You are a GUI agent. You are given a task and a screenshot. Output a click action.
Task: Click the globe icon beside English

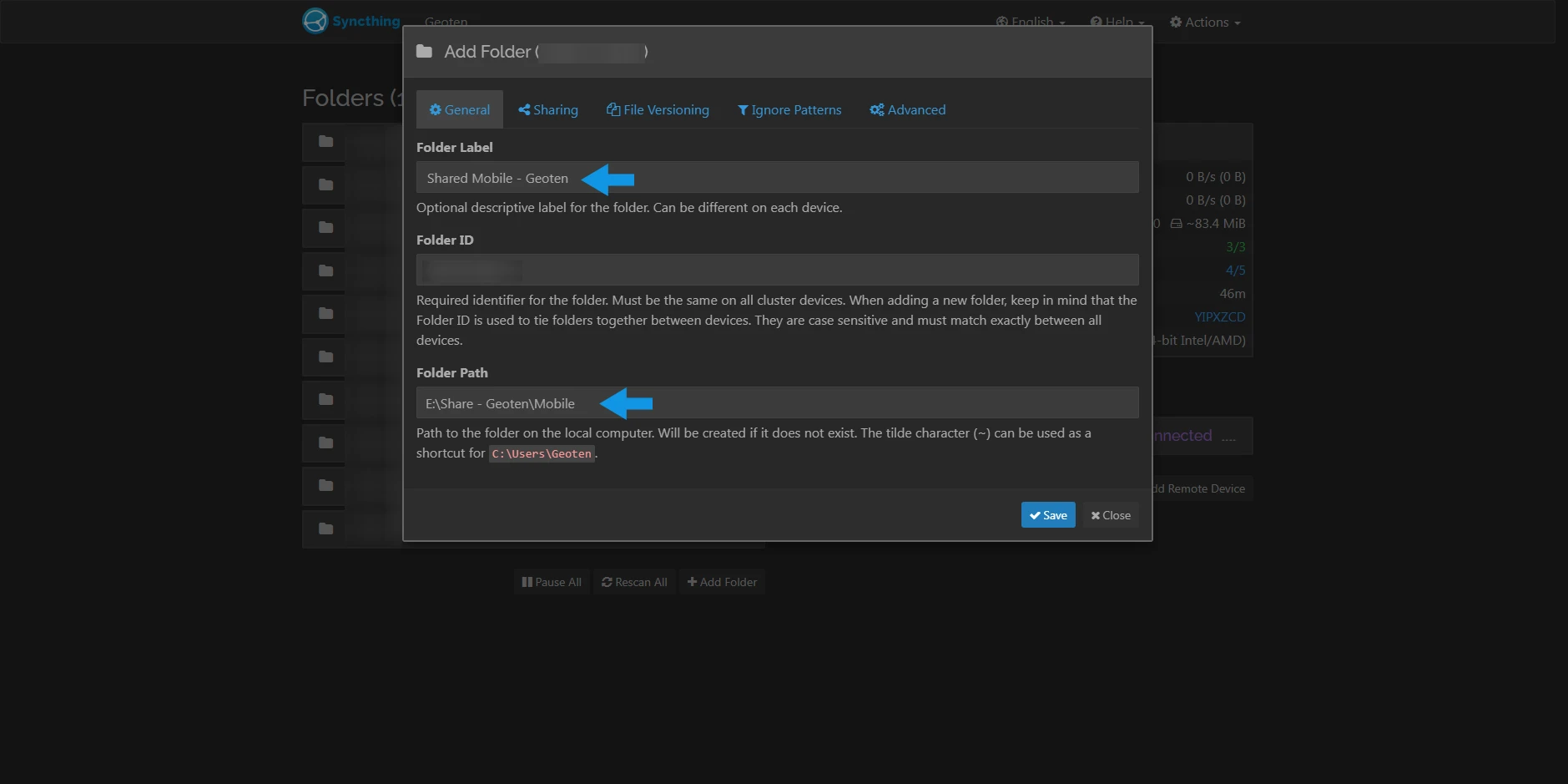click(1002, 22)
